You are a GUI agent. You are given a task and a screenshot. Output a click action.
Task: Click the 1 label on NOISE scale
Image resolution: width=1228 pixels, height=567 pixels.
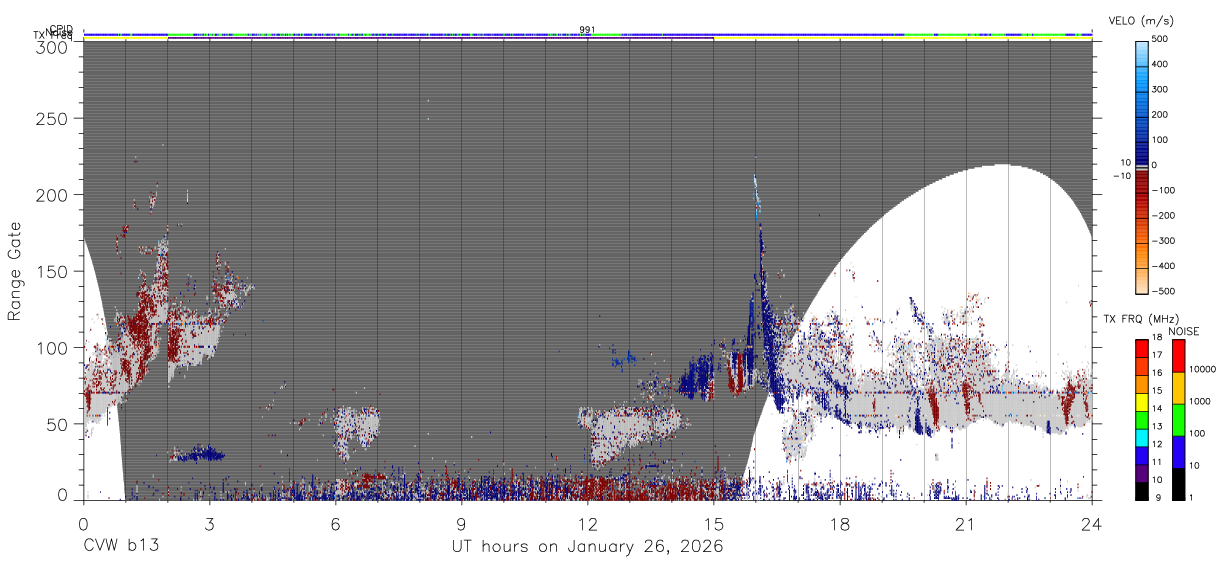[1193, 498]
